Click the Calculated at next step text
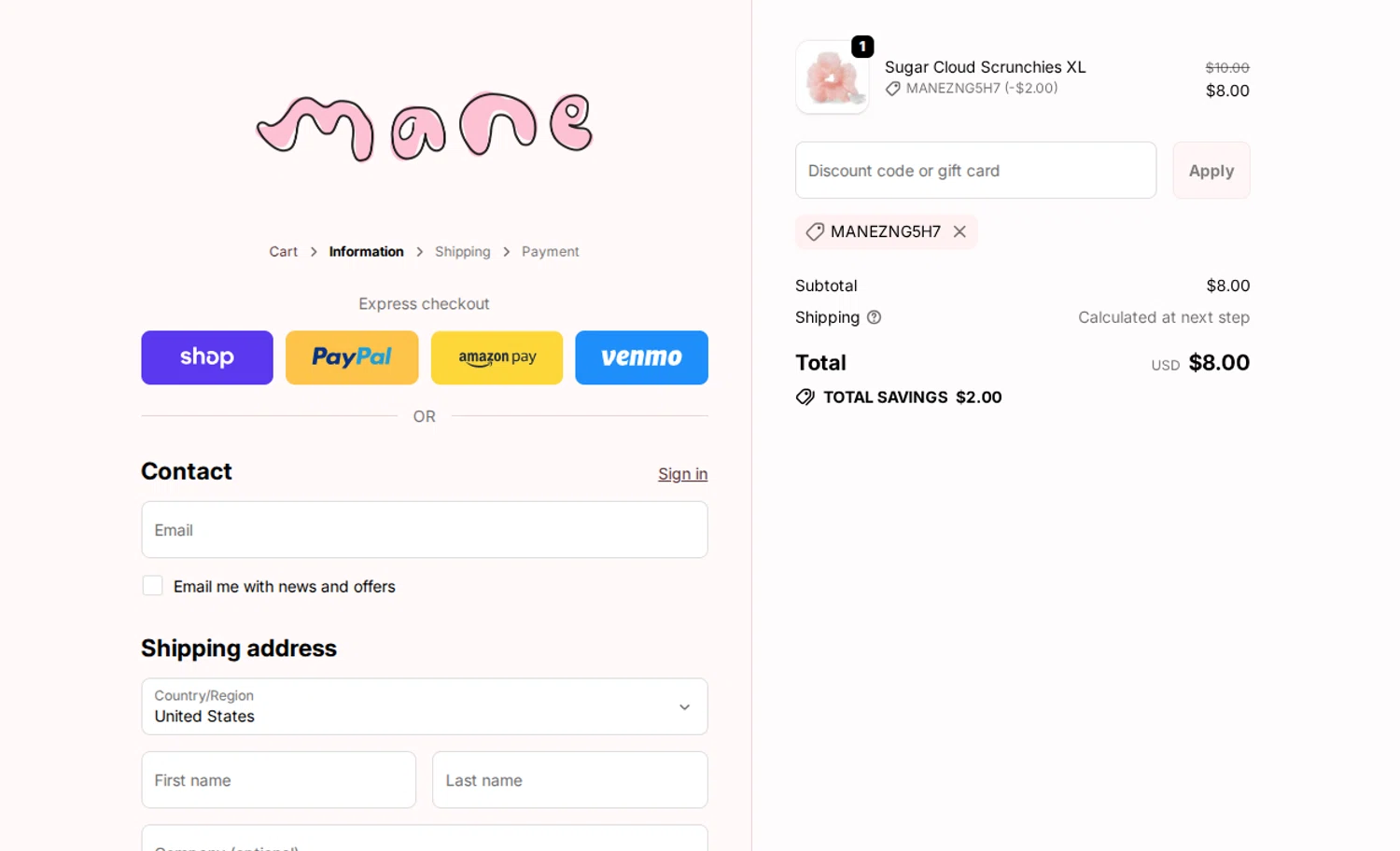 [1164, 317]
